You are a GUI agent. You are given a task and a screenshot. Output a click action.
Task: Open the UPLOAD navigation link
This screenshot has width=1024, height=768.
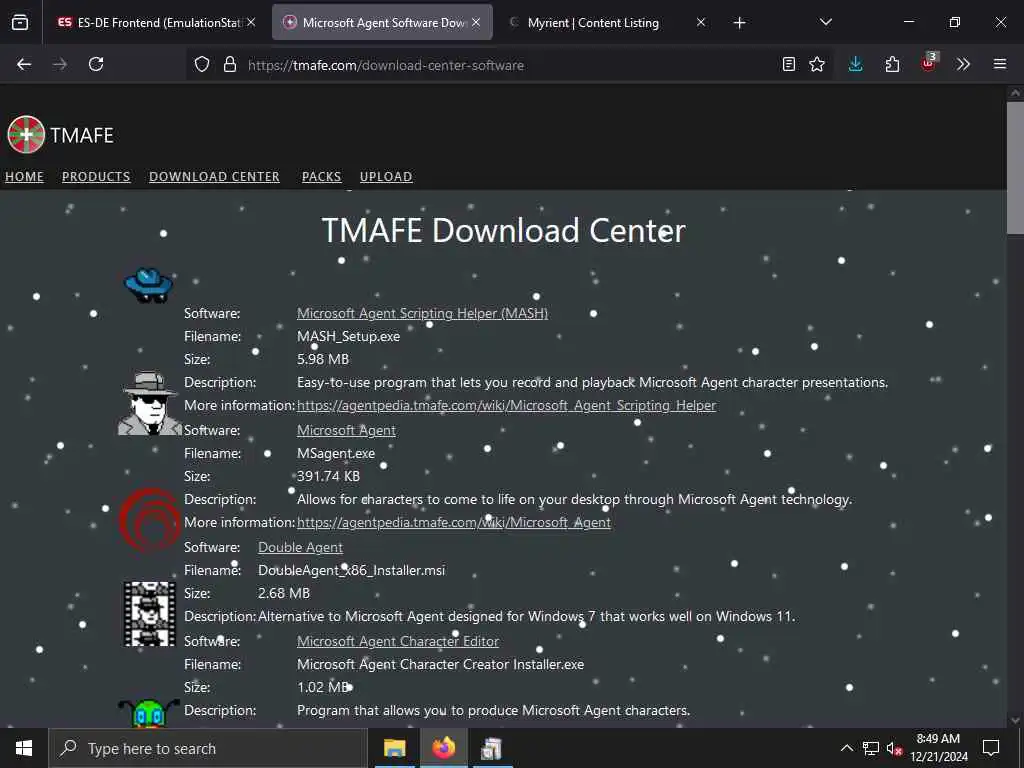386,176
